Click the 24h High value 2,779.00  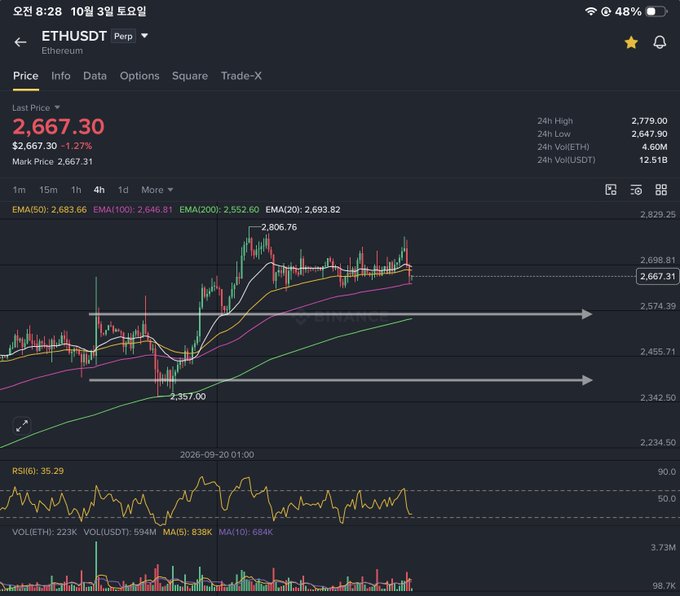649,121
